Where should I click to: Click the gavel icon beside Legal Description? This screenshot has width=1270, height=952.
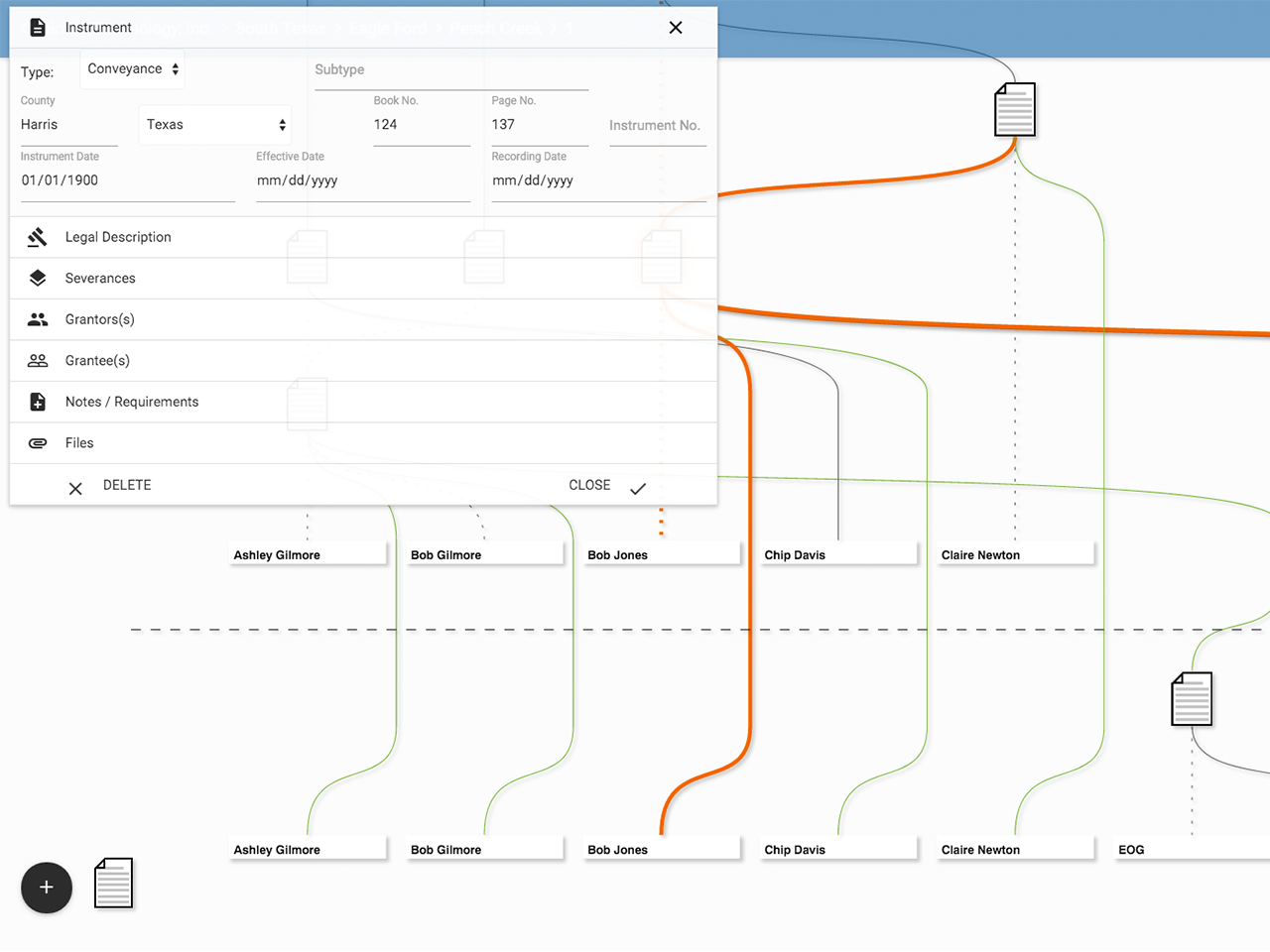tap(38, 237)
